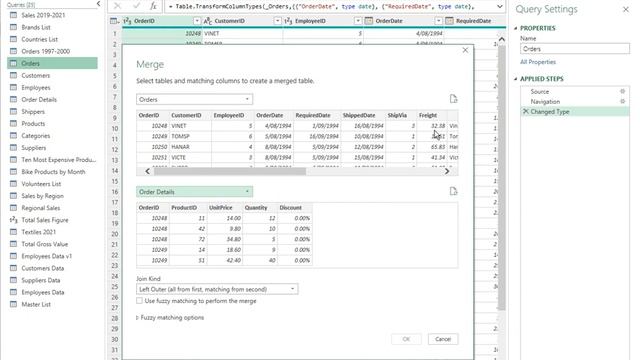640x360 pixels.
Task: Click the CustomerID column data type icon
Action: pos(208,21)
